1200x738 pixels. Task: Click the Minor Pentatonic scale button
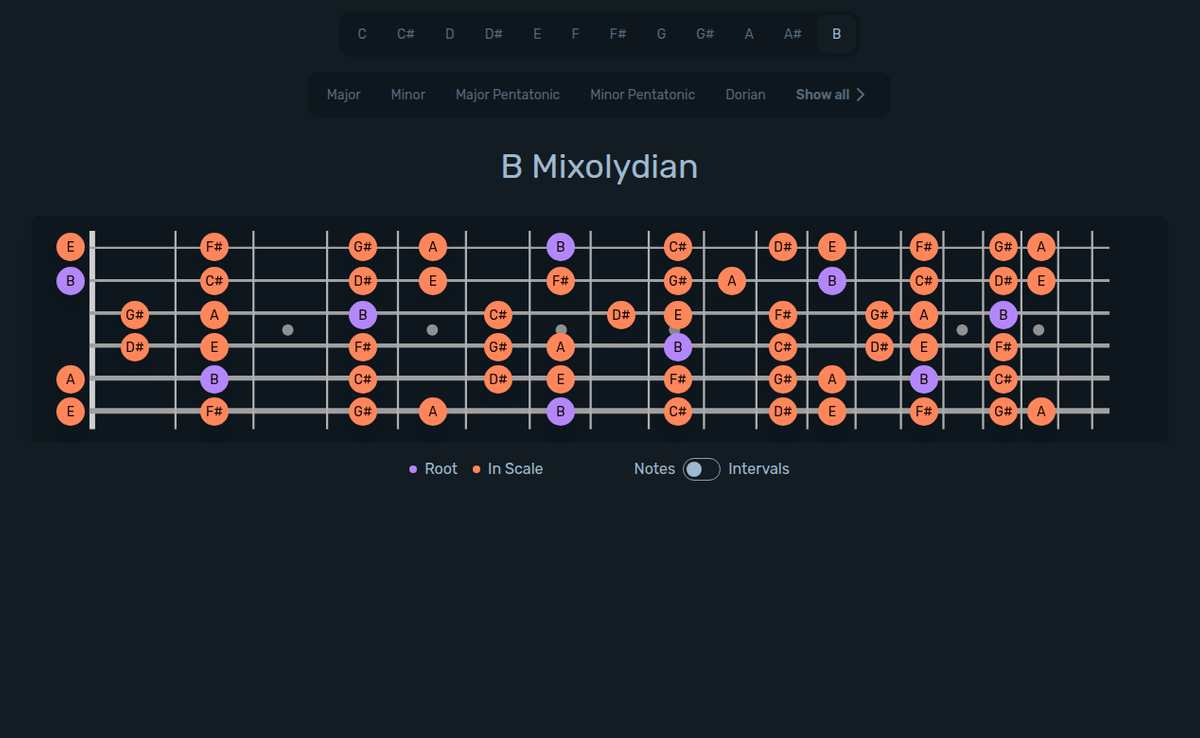pos(642,94)
